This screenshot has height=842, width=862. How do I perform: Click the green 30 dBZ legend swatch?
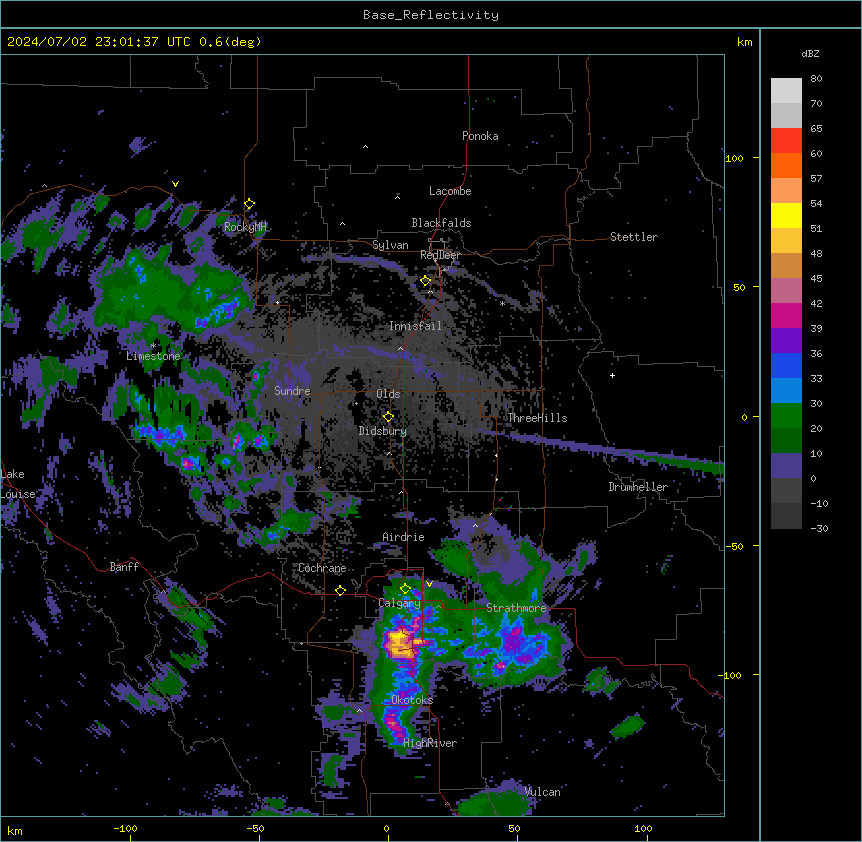pos(786,416)
